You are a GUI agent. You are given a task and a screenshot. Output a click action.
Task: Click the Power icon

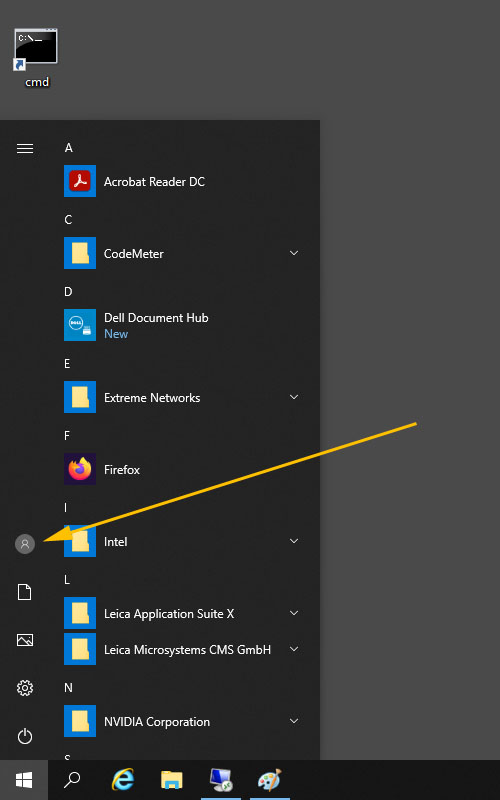point(25,736)
